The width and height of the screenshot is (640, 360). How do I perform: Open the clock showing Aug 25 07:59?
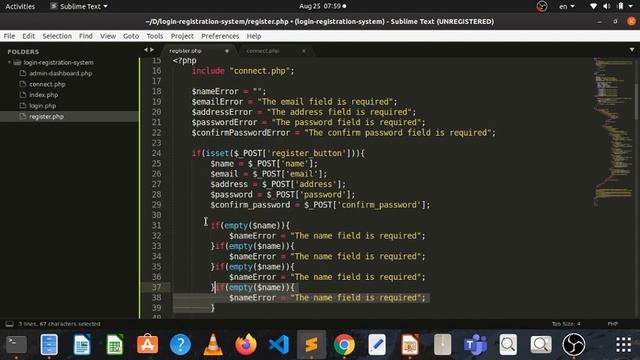(322, 6)
